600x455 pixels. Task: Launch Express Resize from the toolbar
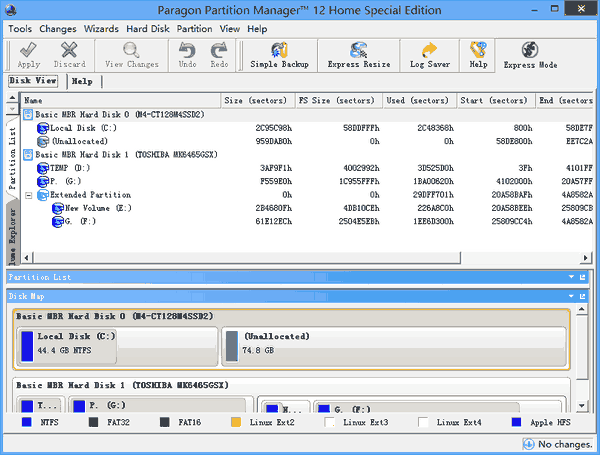click(x=358, y=55)
